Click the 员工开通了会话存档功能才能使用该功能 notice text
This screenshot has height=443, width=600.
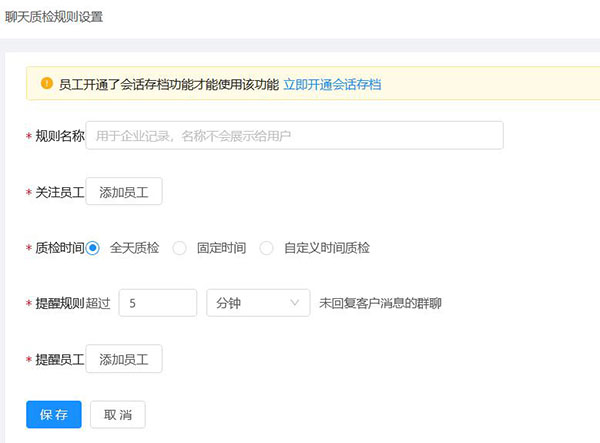[169, 84]
